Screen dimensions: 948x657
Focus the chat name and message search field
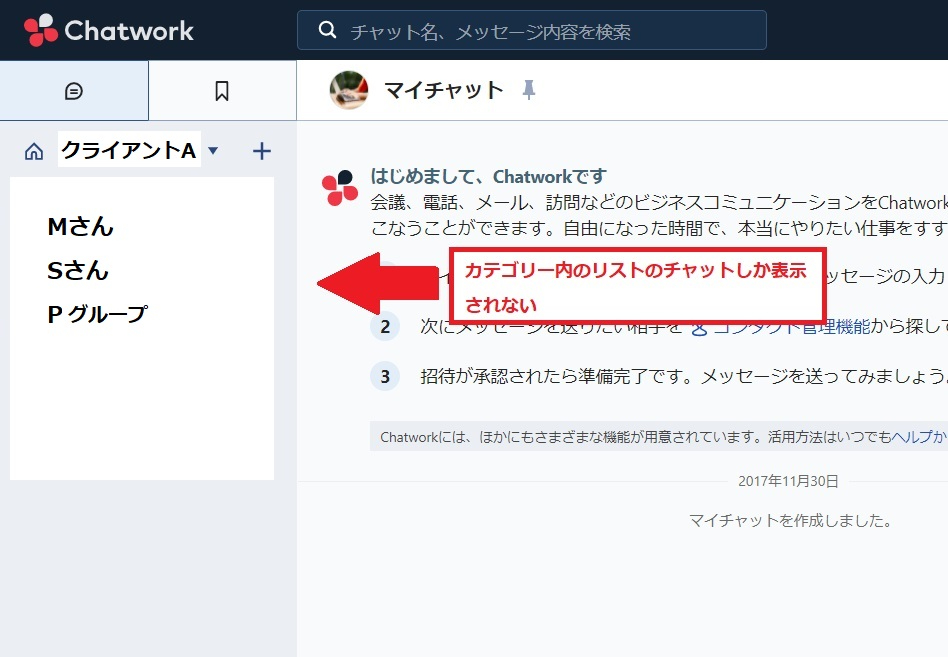tap(531, 30)
